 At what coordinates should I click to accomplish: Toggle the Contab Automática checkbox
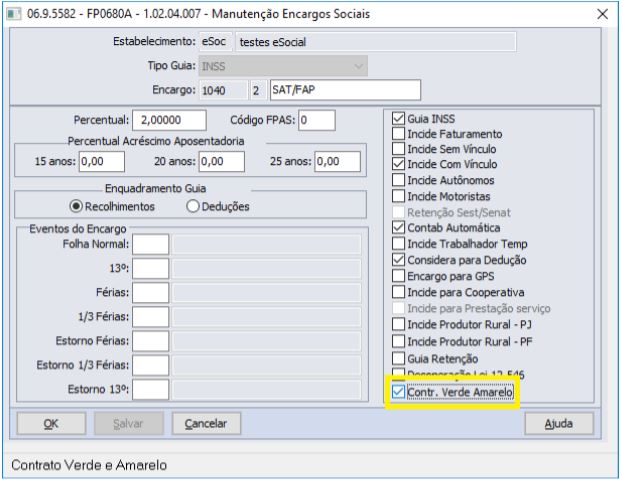coord(398,227)
